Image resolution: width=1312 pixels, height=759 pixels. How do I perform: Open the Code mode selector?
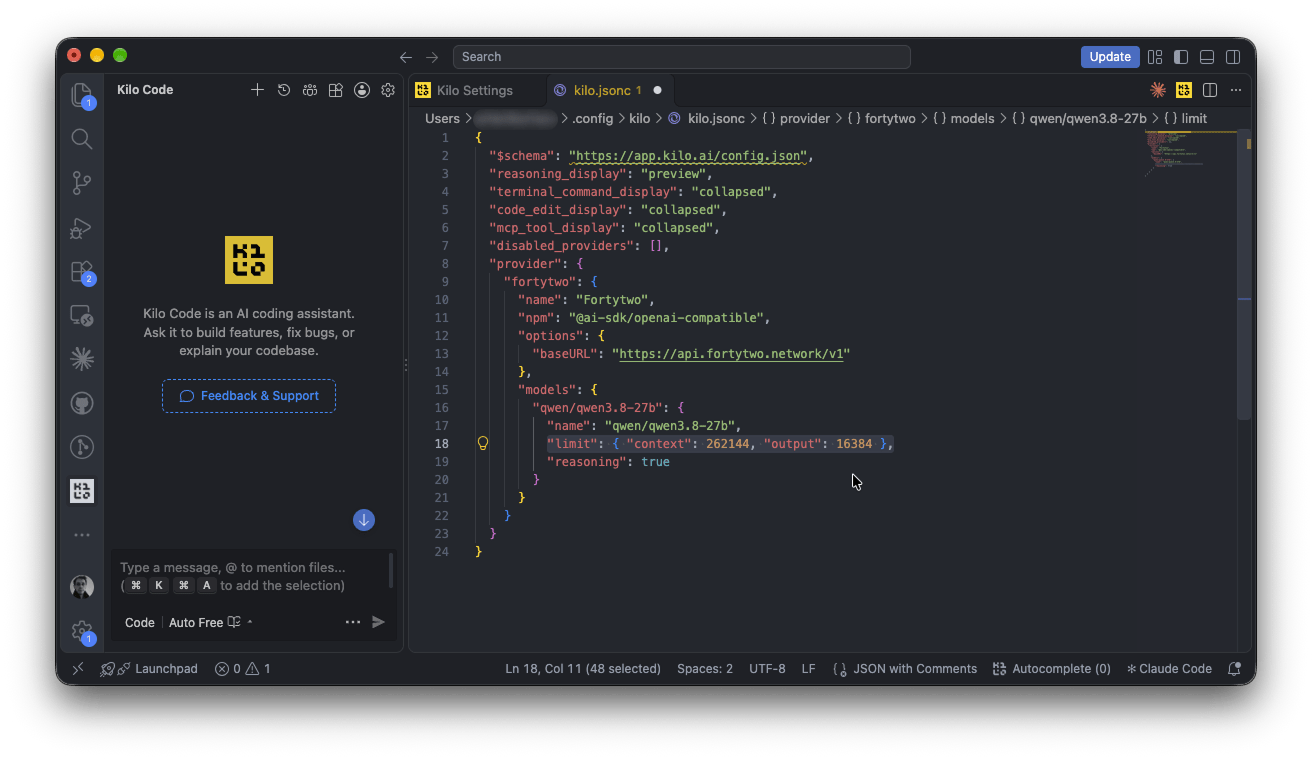(140, 623)
